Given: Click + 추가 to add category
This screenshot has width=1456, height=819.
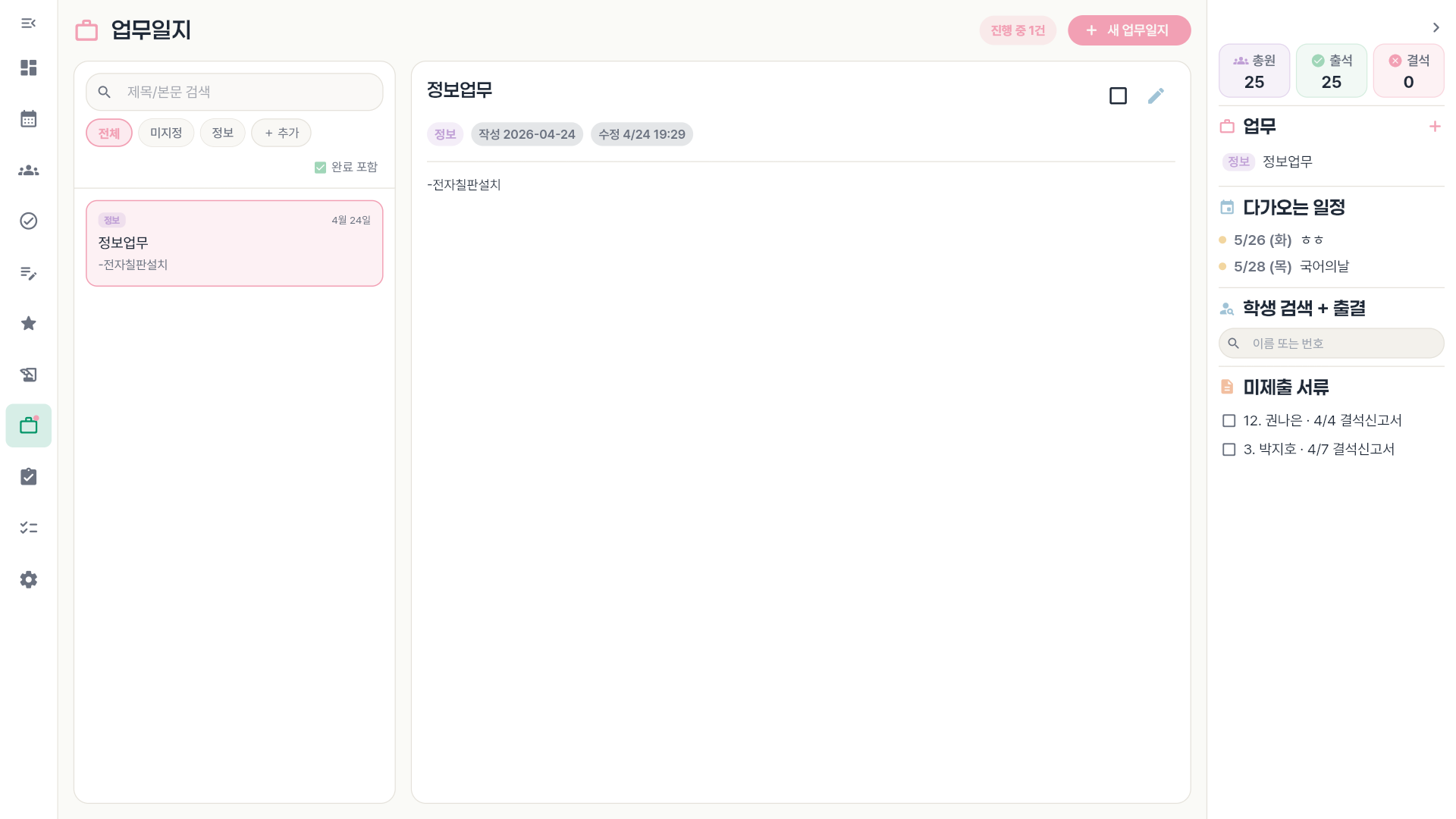Looking at the screenshot, I should tap(281, 133).
